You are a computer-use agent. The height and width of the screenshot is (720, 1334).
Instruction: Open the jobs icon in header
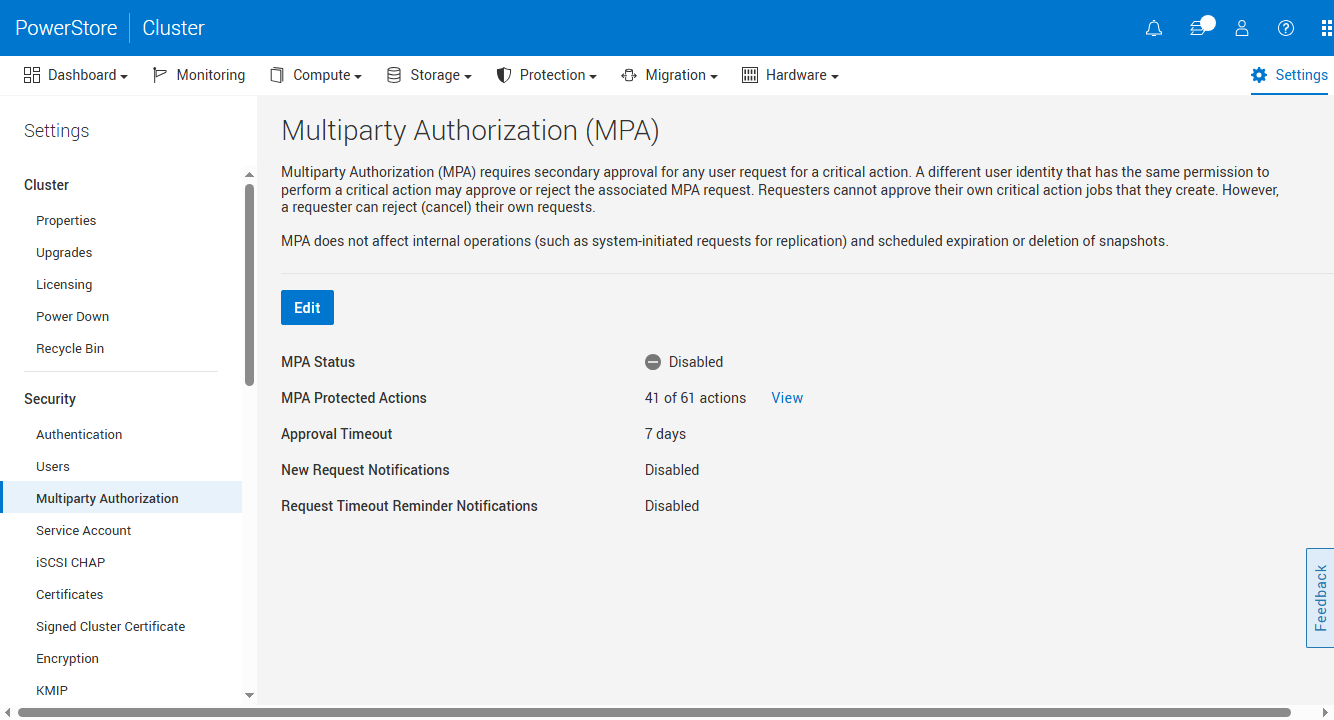tap(1200, 27)
